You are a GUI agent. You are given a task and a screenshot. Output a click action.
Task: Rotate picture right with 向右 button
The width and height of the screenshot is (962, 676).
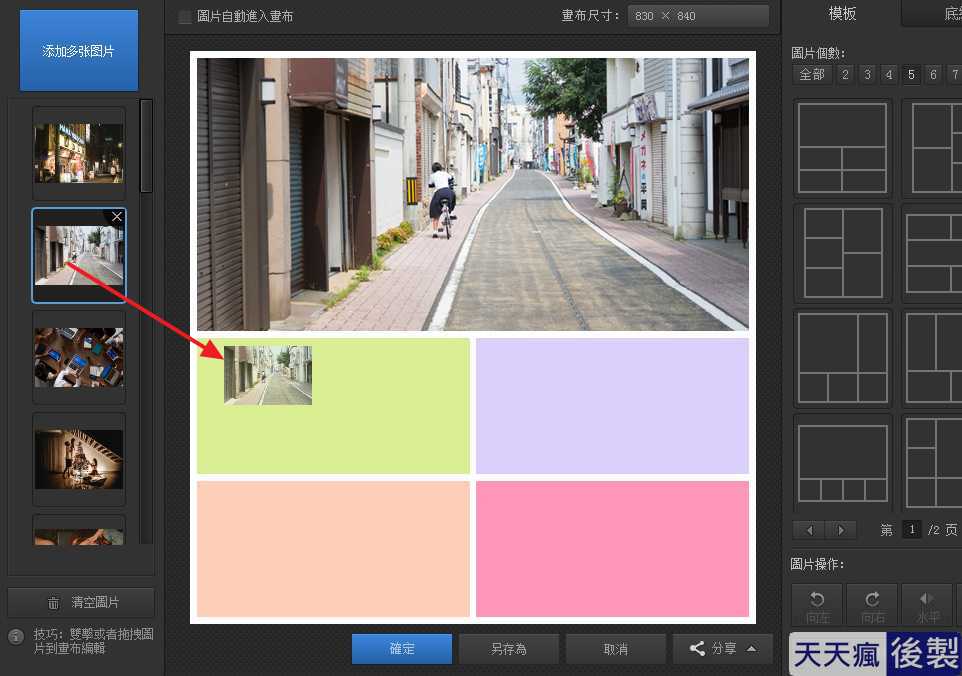click(872, 605)
